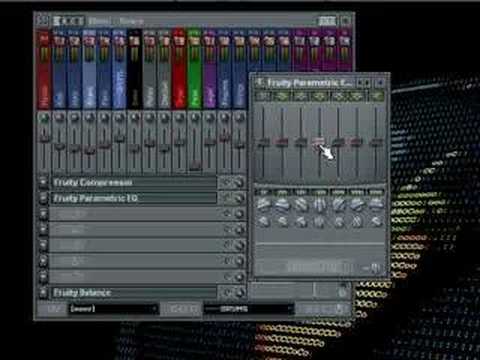Click the seventh band gain slider in Parametric EQ

376,142
